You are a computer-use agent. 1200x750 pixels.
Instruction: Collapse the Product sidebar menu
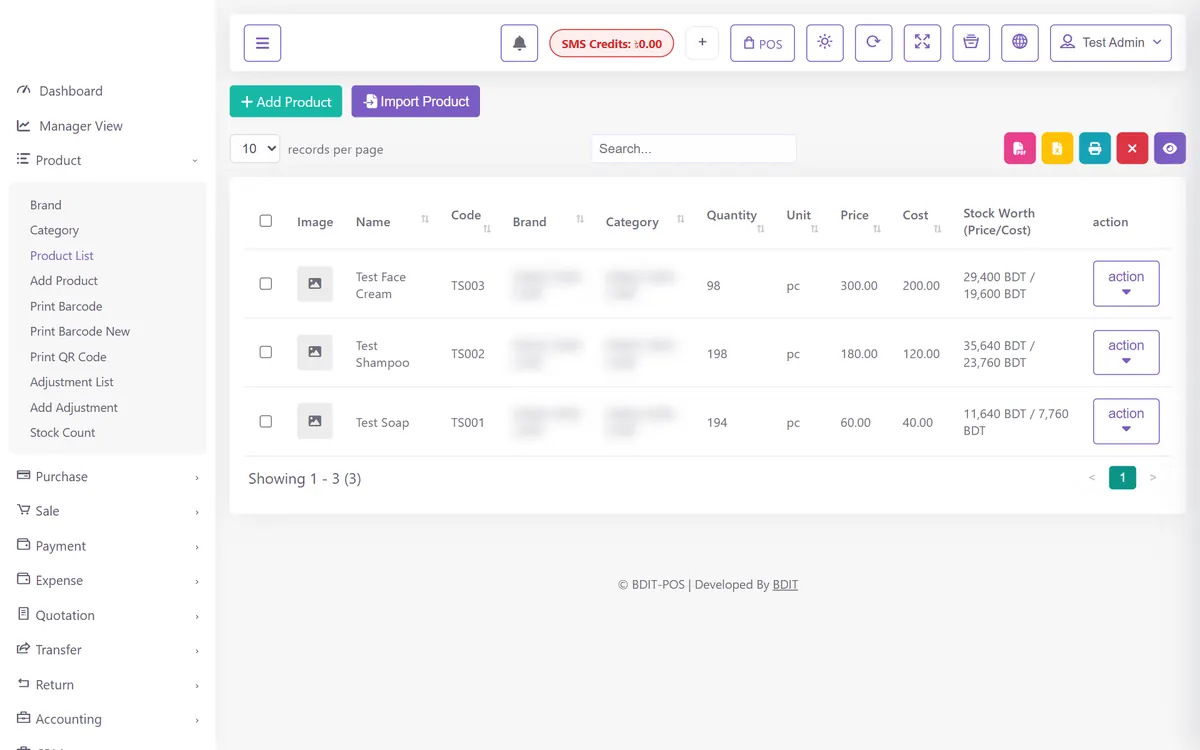click(x=107, y=160)
